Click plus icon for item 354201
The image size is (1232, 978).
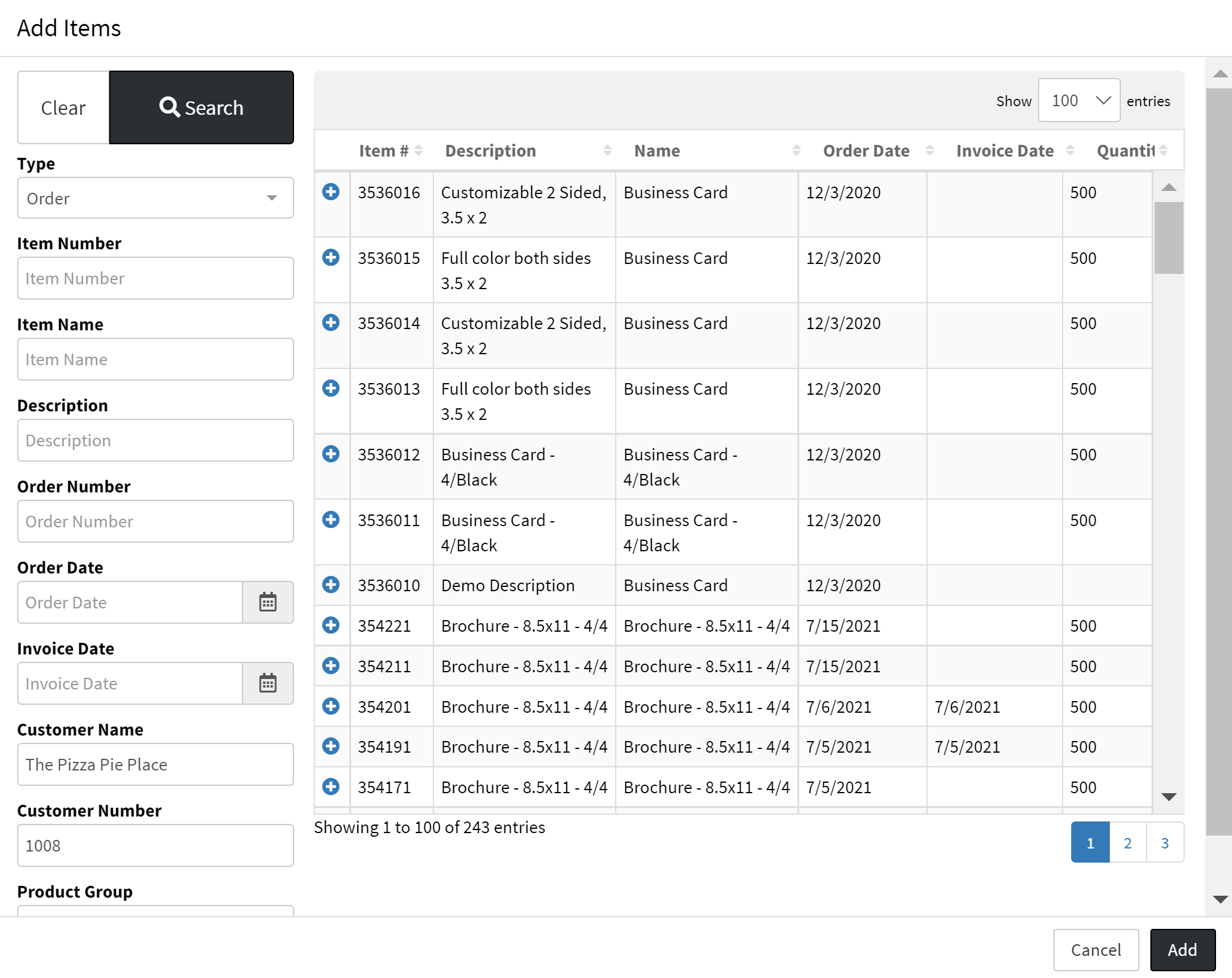tap(331, 707)
